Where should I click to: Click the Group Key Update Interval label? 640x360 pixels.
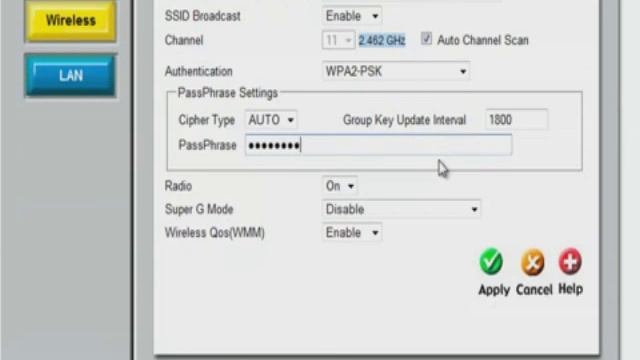click(x=404, y=120)
